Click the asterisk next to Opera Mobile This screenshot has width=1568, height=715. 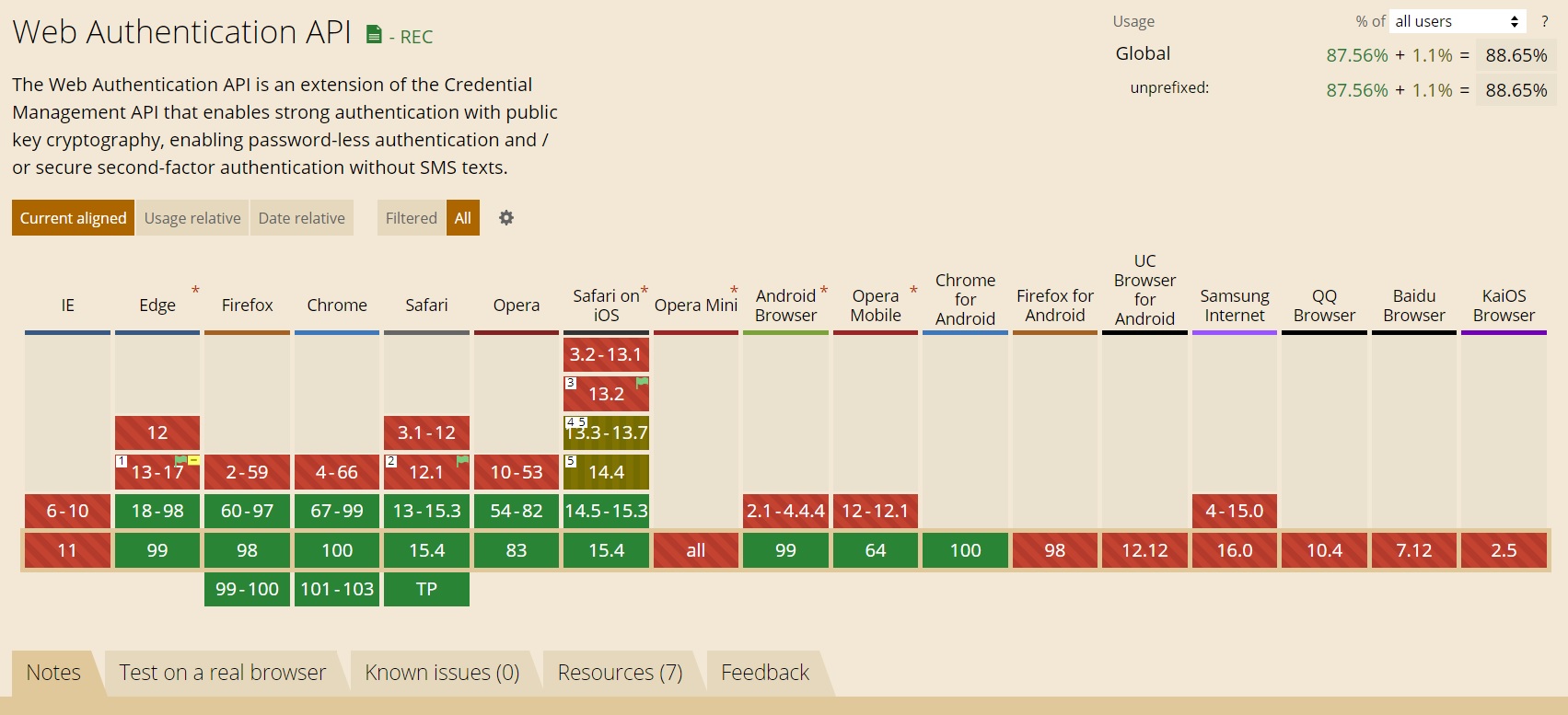[913, 292]
